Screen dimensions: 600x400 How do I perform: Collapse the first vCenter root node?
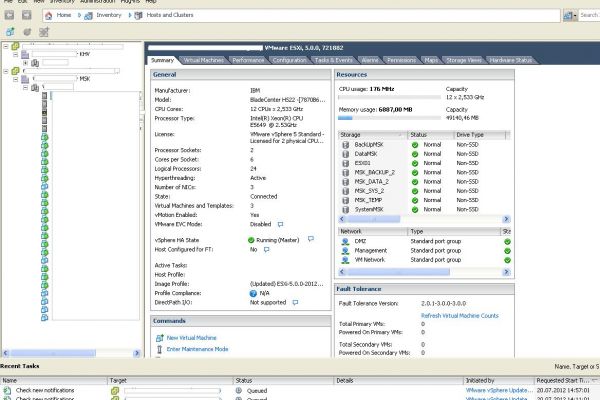pyautogui.click(x=6, y=46)
